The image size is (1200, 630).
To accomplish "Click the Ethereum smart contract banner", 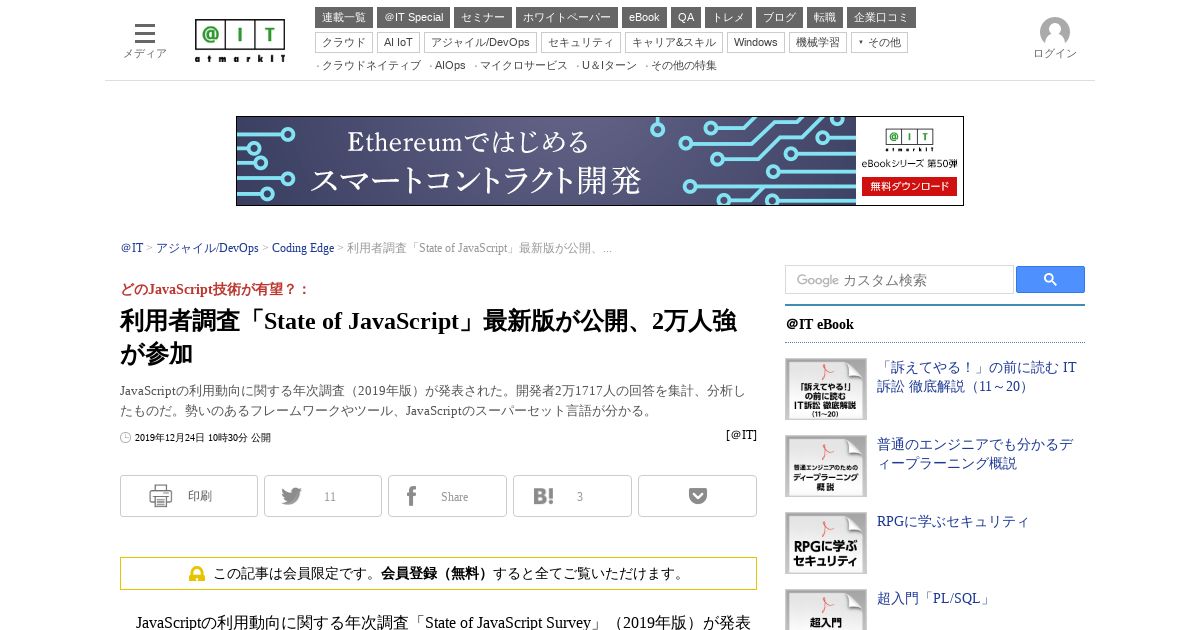I will (600, 161).
